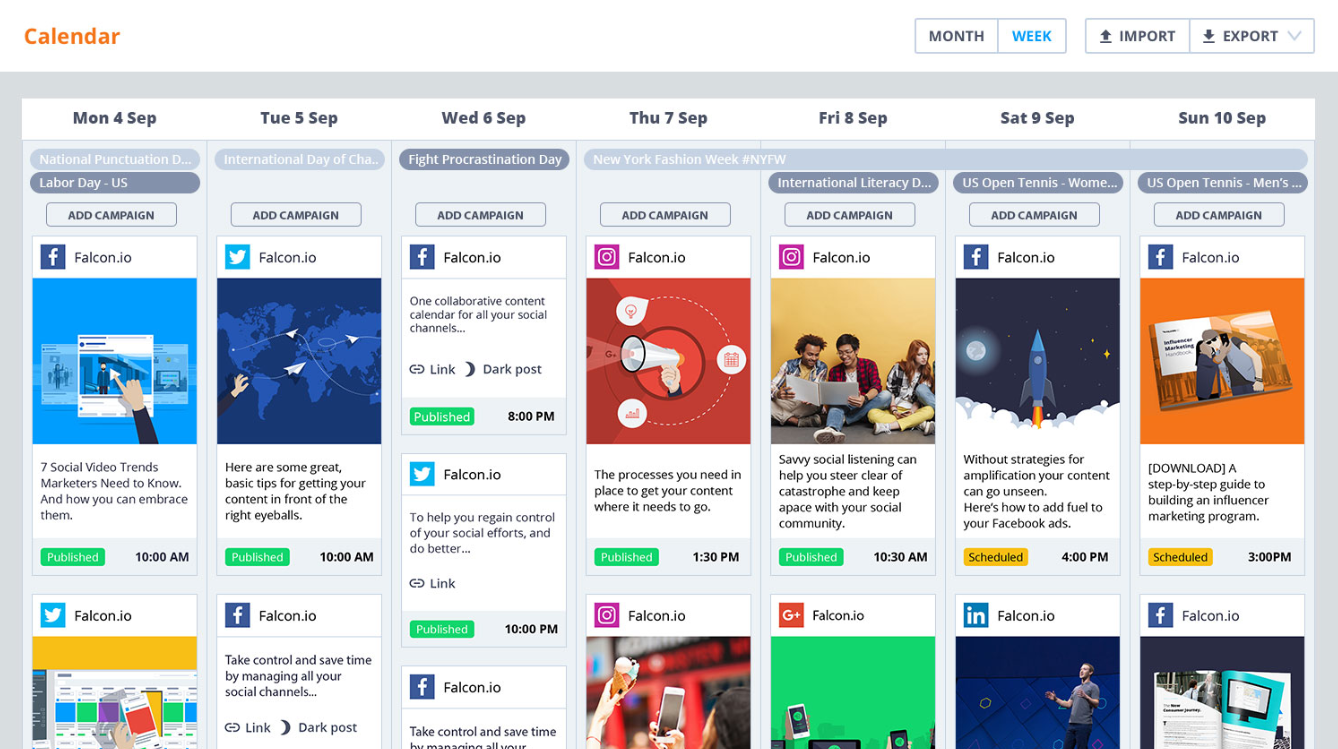Open the rocket image post thumbnail
This screenshot has width=1338, height=749.
coord(1037,361)
